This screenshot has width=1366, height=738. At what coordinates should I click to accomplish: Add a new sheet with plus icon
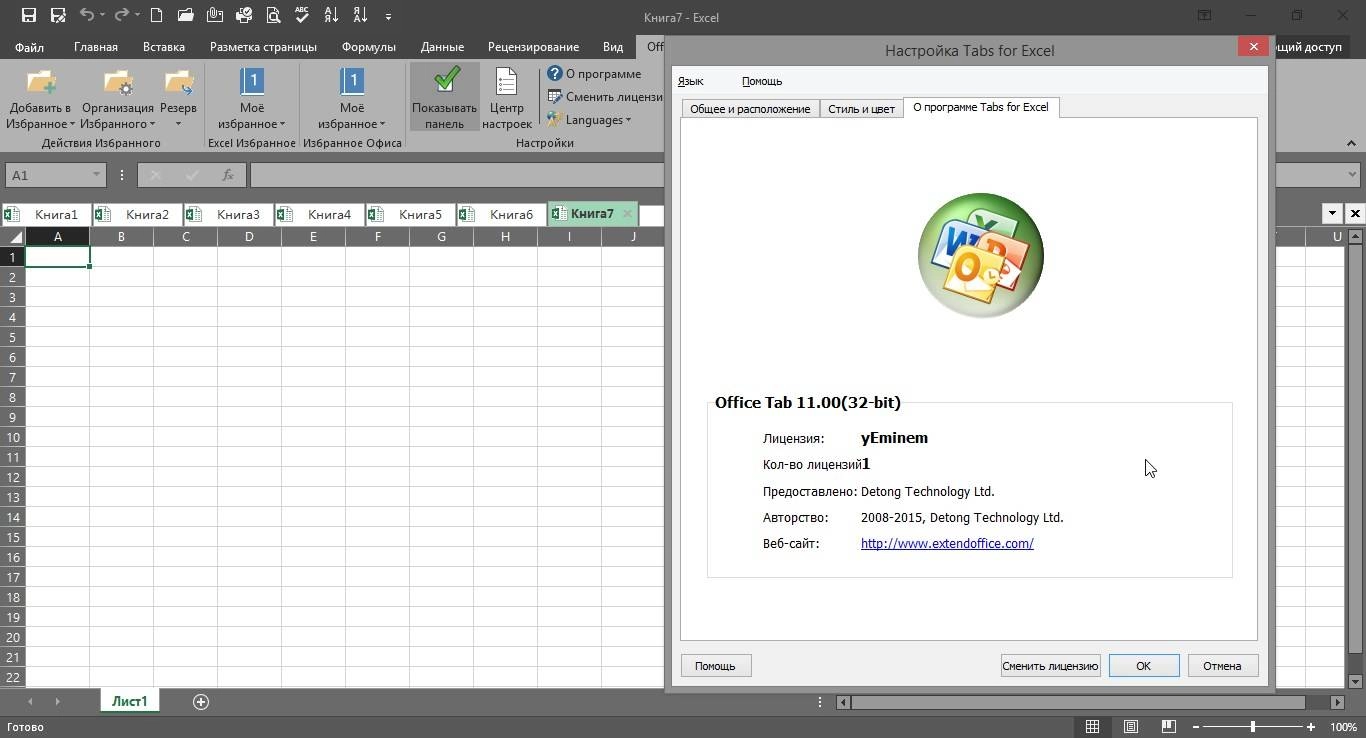click(201, 702)
